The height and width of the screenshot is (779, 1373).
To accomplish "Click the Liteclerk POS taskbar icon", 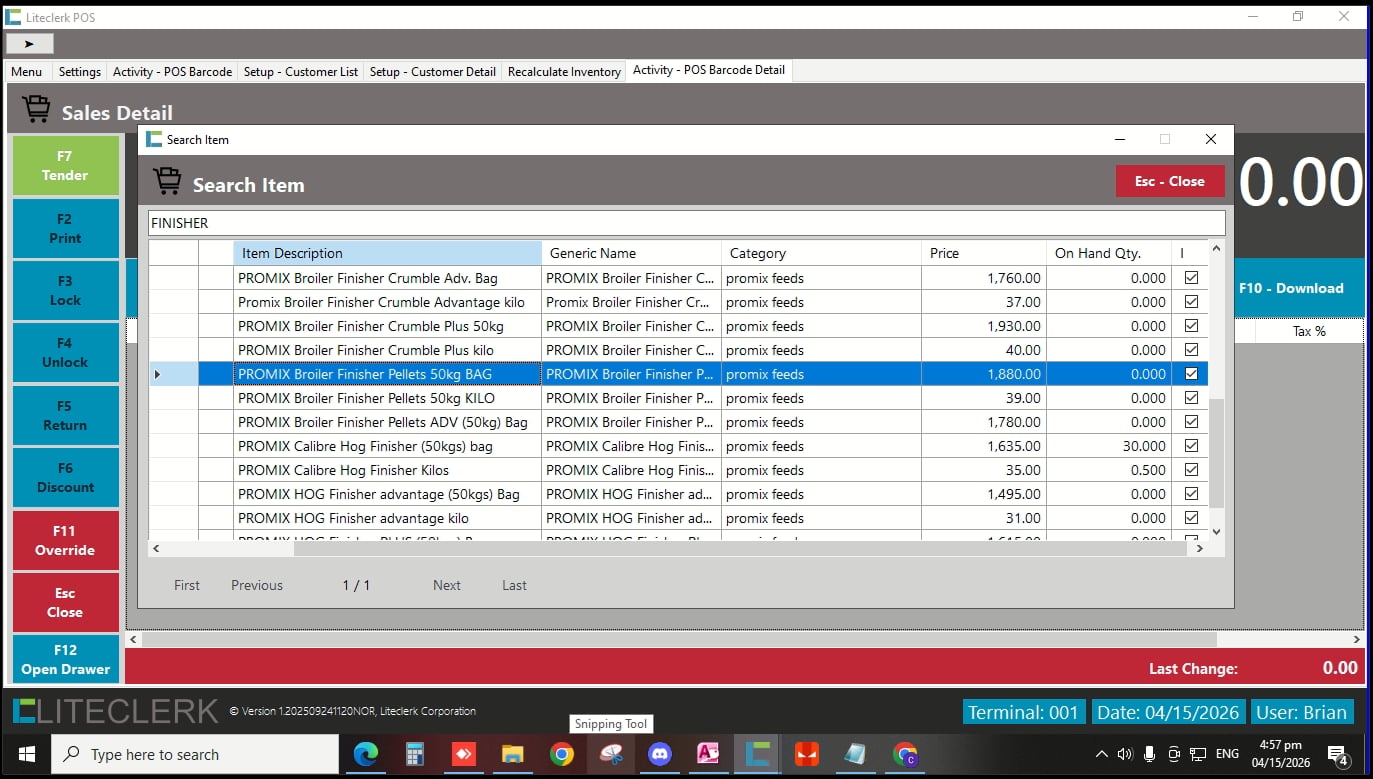I will 757,754.
